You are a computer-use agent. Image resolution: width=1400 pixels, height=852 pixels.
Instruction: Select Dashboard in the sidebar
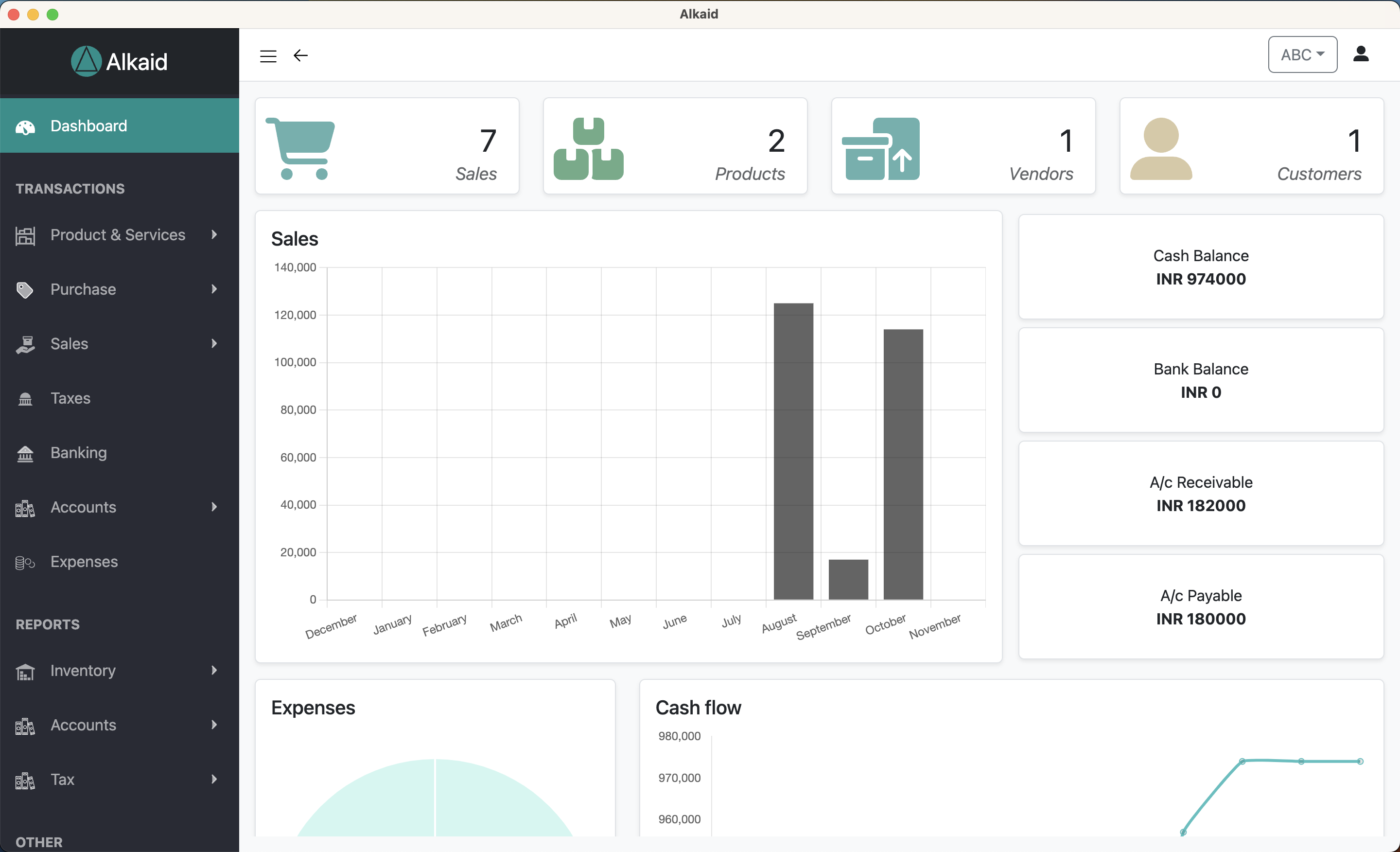coord(119,125)
